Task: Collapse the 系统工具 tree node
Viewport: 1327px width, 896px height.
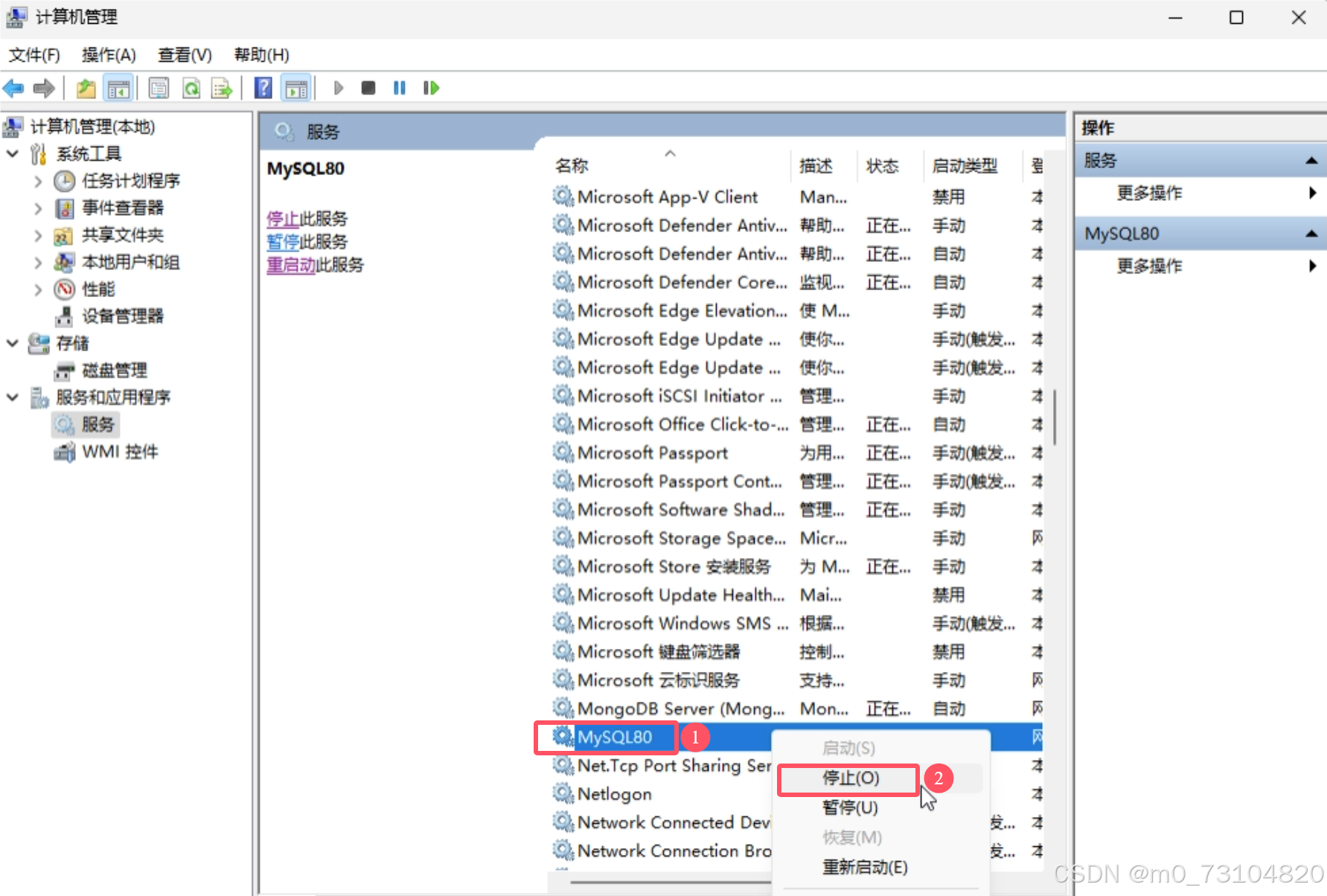Action: [x=13, y=154]
